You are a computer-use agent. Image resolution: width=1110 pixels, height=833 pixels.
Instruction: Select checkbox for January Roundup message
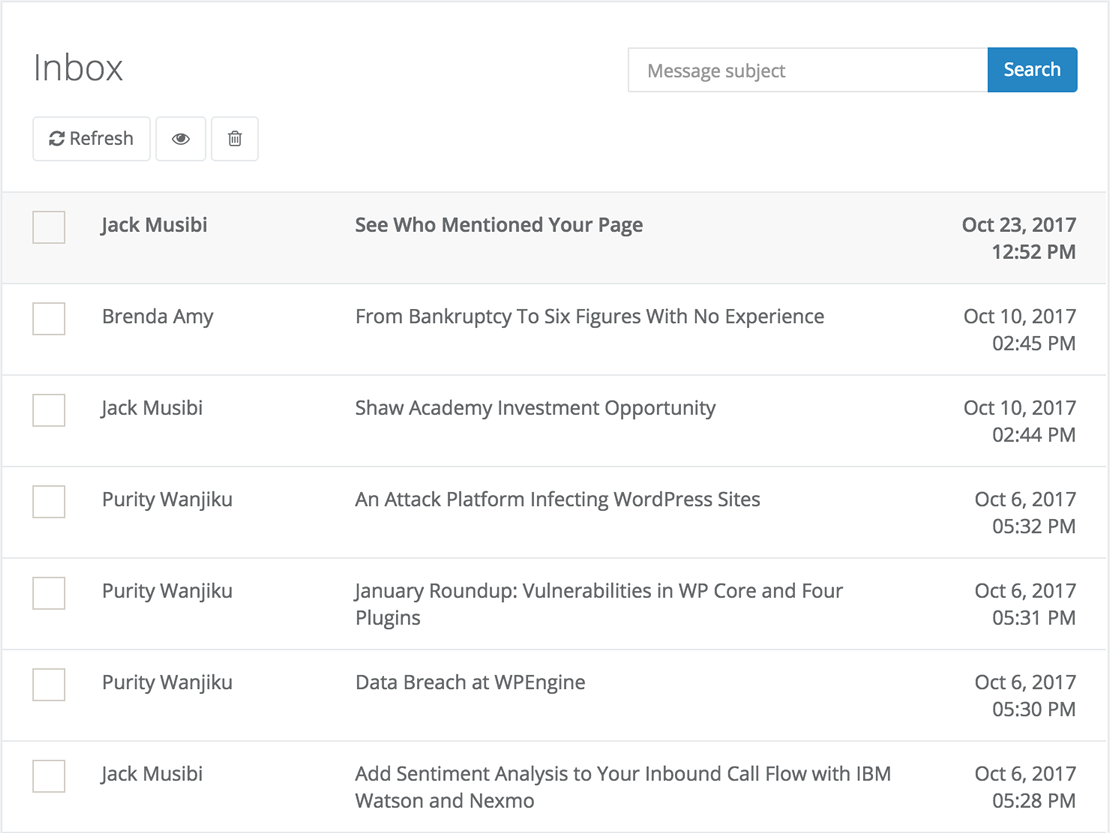coord(49,593)
